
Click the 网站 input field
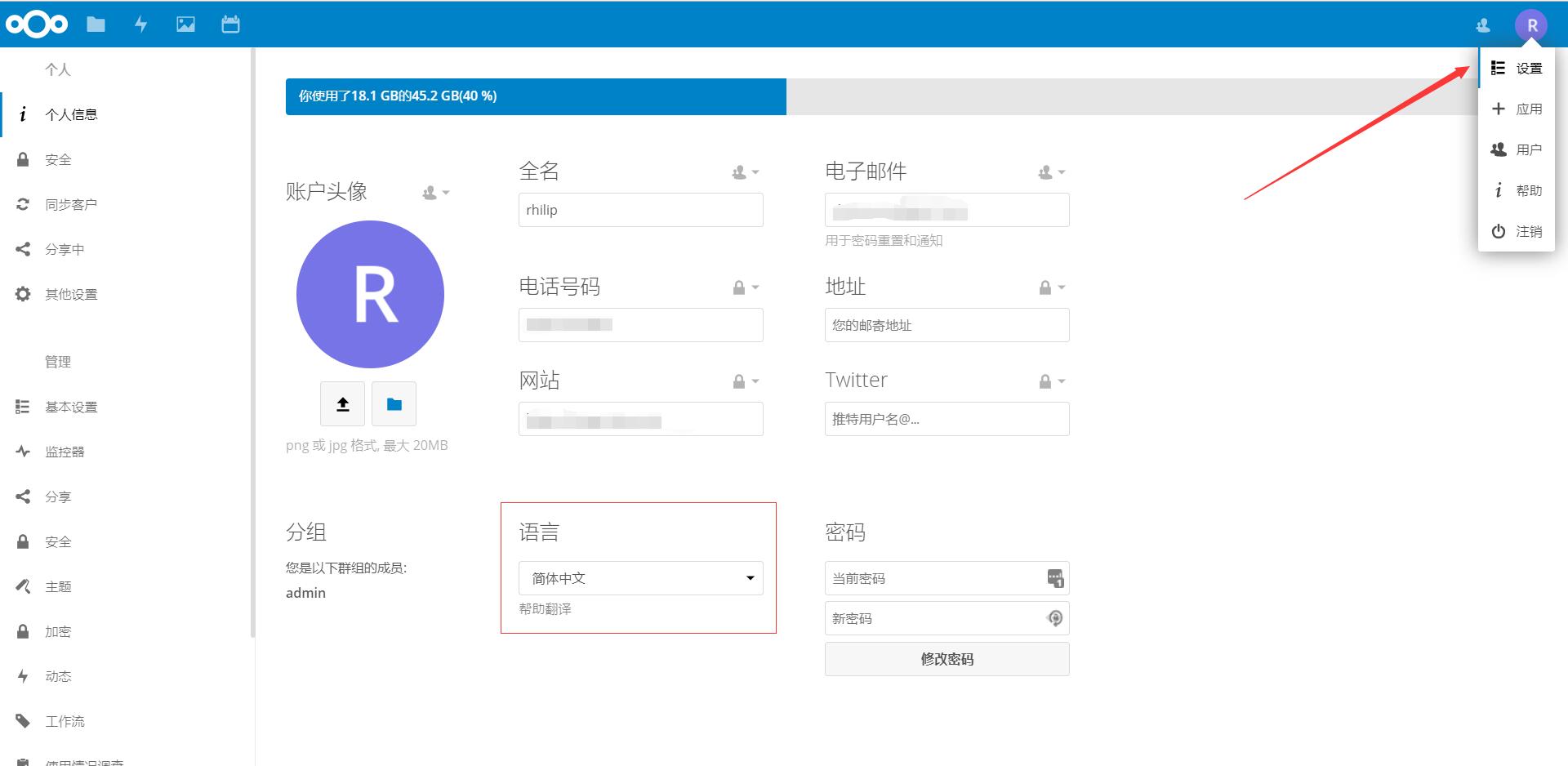click(x=641, y=419)
